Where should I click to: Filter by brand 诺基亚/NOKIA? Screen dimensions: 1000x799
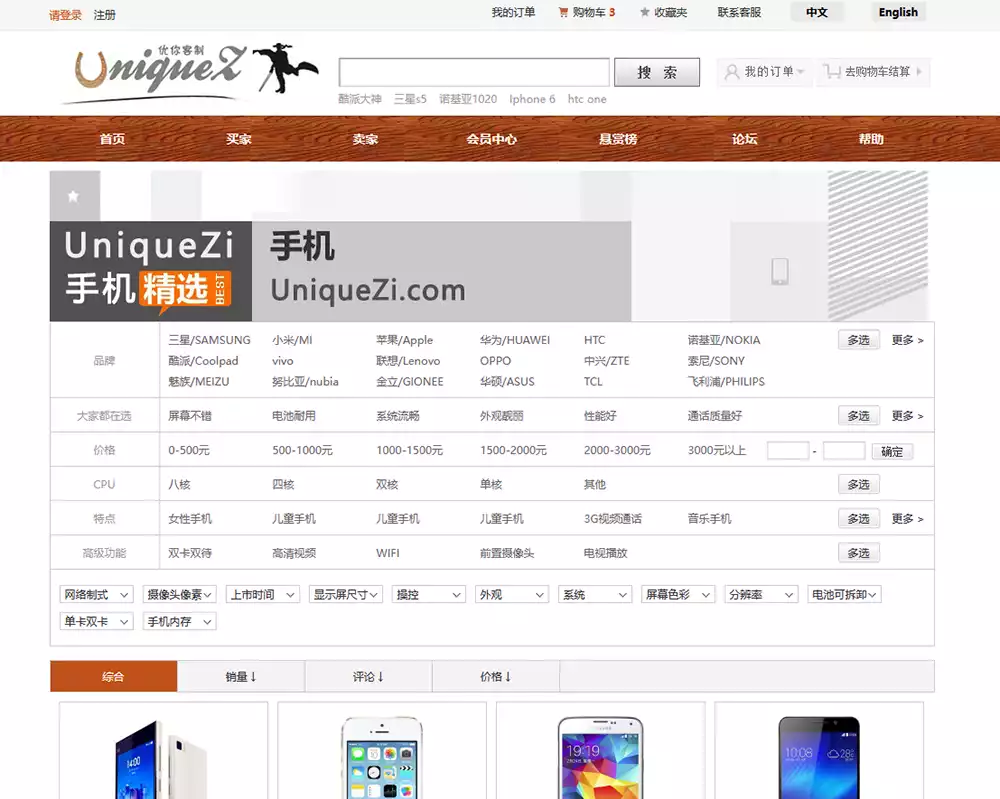pyautogui.click(x=724, y=340)
